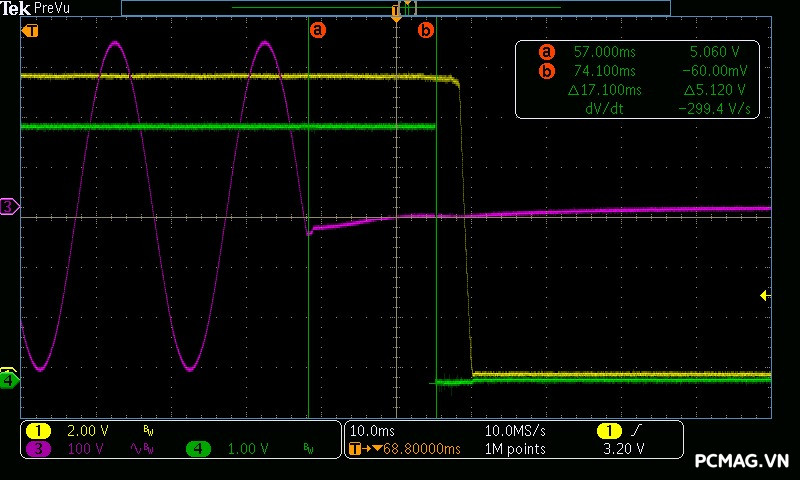Click the cursor 'b' marker on the waveform

click(x=426, y=30)
